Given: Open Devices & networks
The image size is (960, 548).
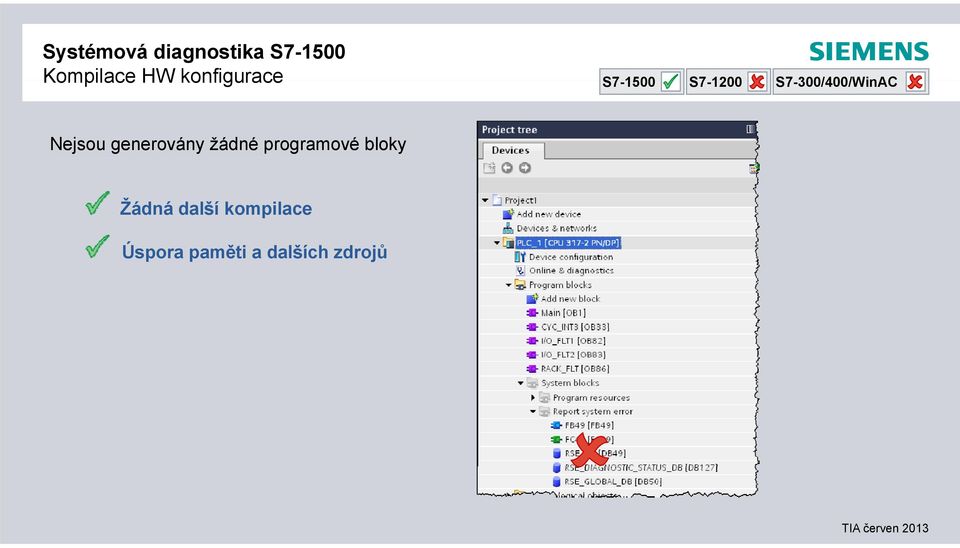Looking at the screenshot, I should (557, 228).
